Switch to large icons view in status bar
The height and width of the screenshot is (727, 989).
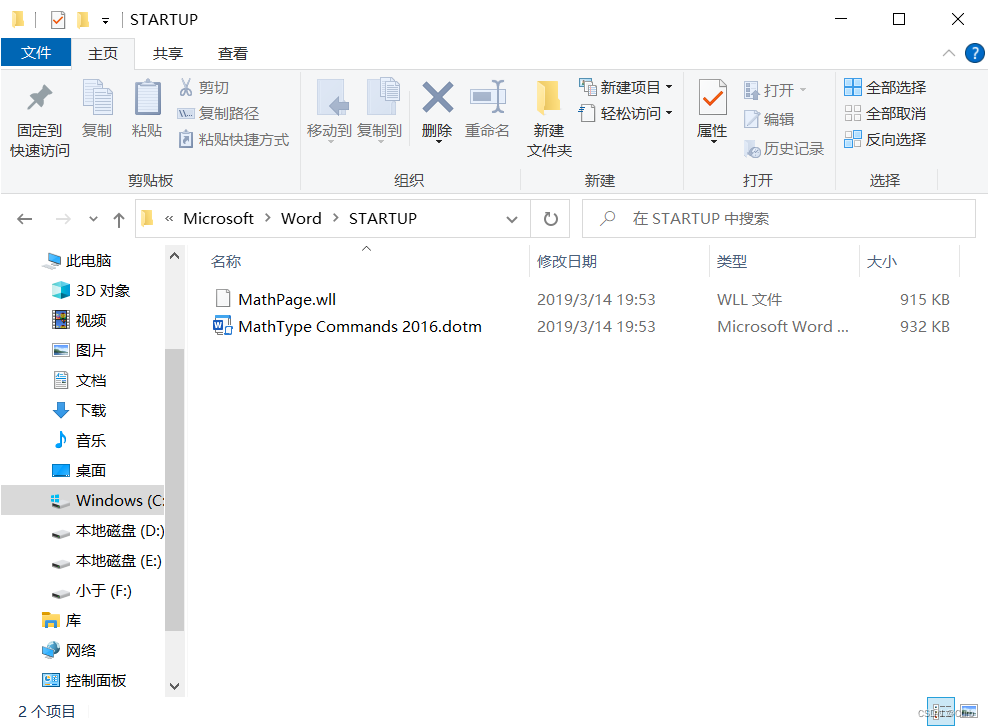(969, 712)
